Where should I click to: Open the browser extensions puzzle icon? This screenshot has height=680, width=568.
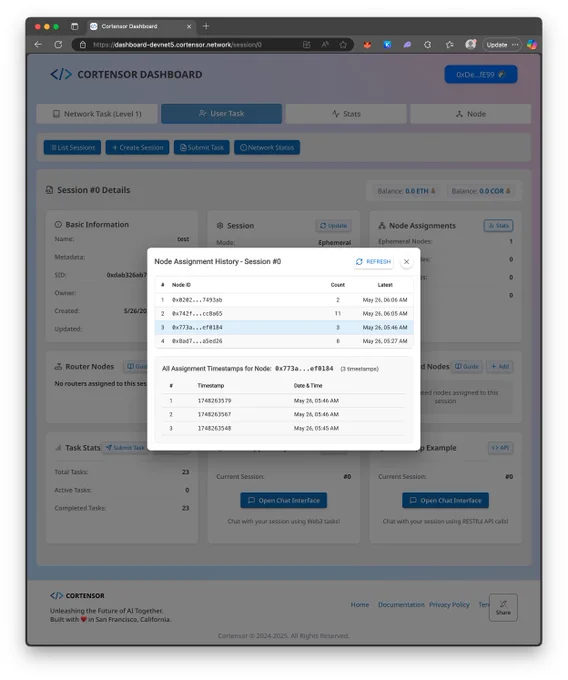(x=428, y=44)
